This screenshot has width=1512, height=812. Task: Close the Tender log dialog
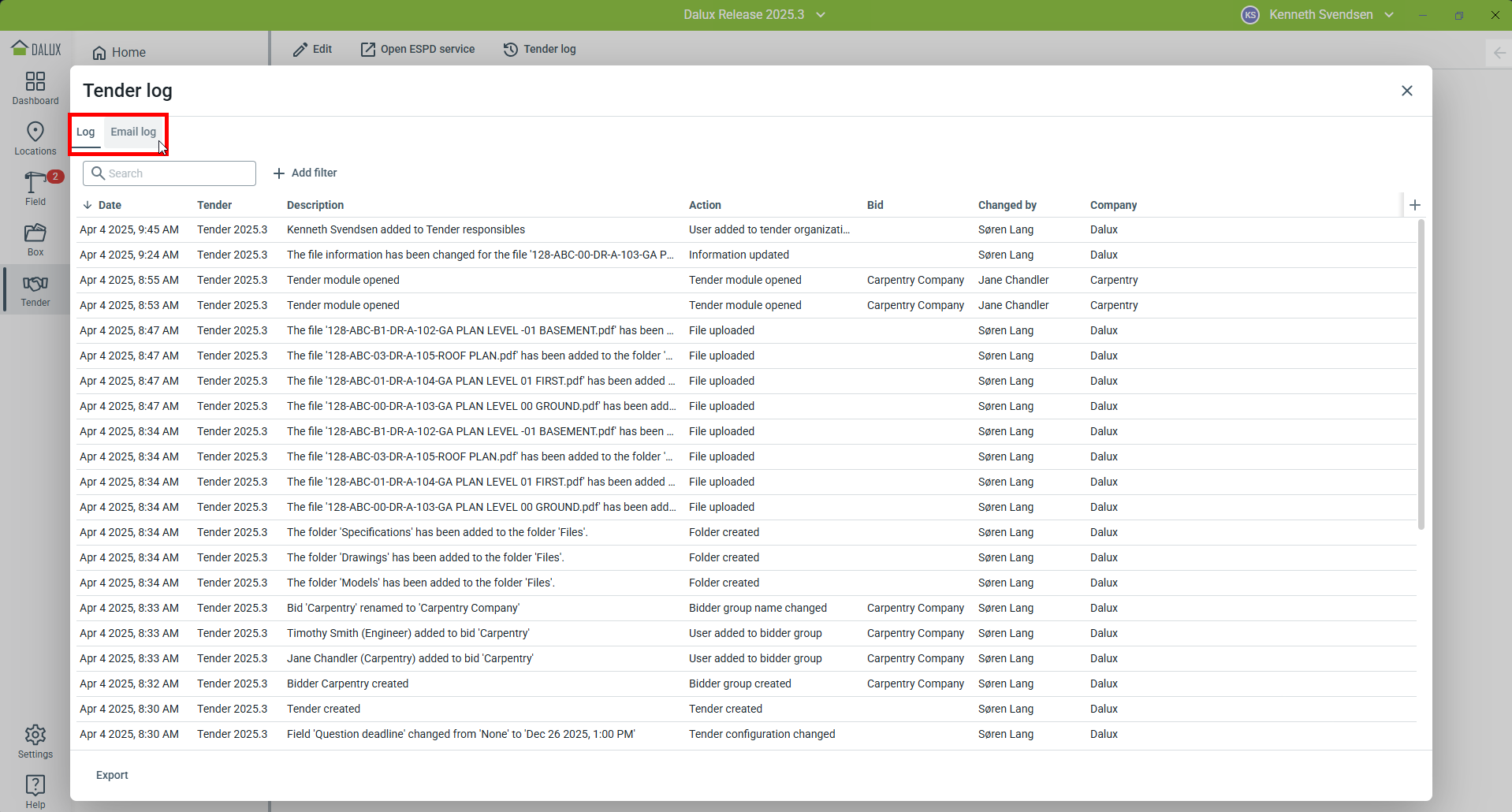(x=1407, y=91)
